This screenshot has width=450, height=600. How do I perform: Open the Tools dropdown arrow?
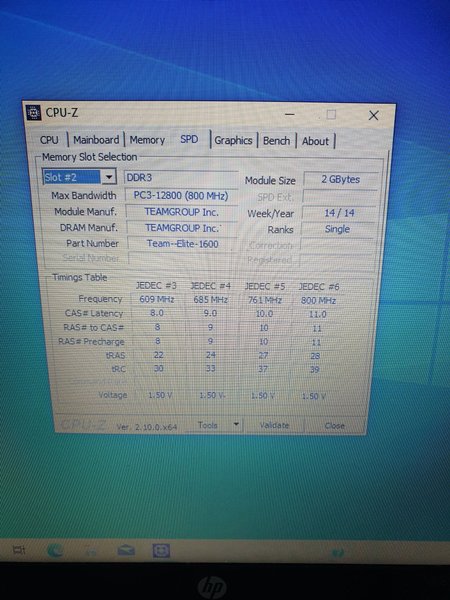[x=236, y=424]
